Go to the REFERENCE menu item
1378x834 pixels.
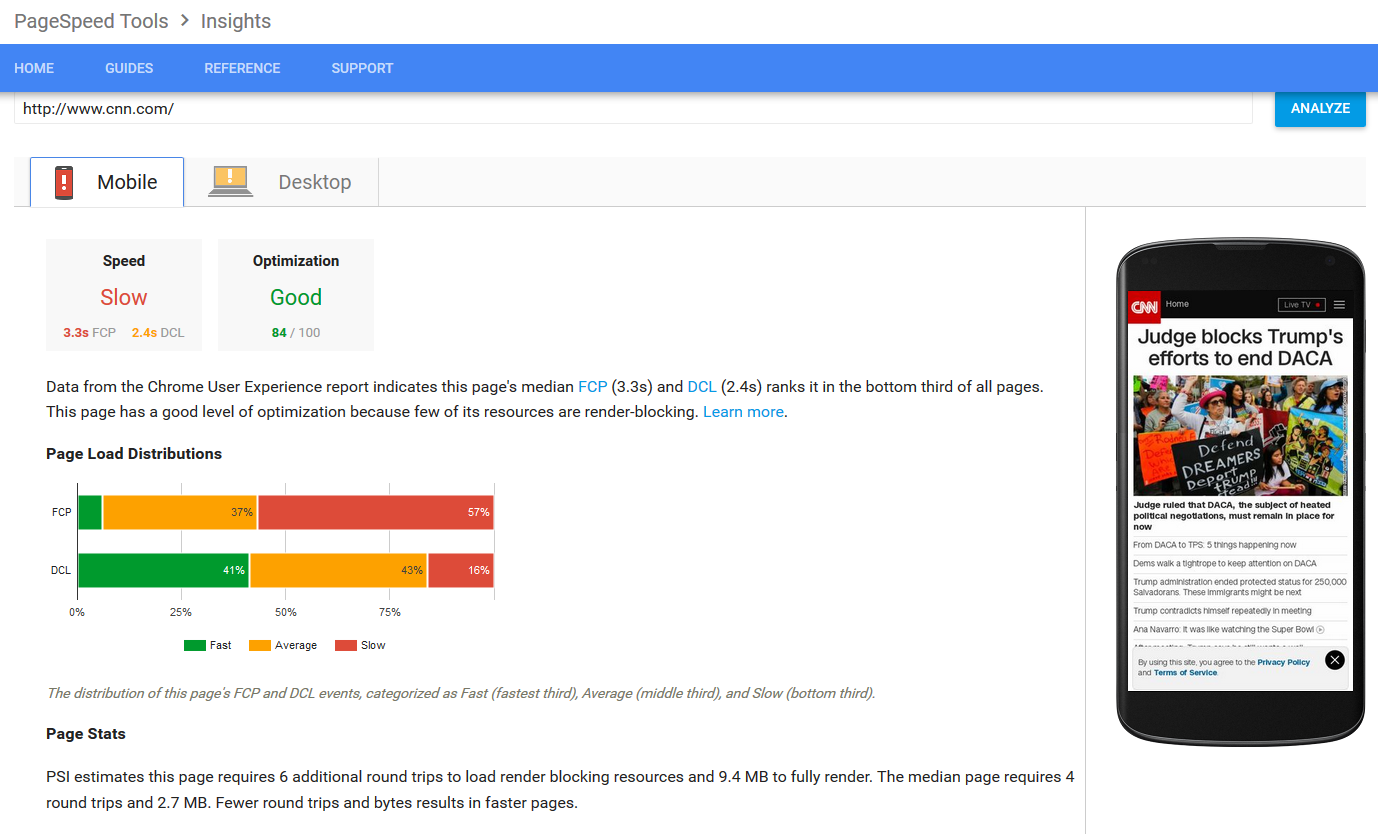[x=242, y=68]
